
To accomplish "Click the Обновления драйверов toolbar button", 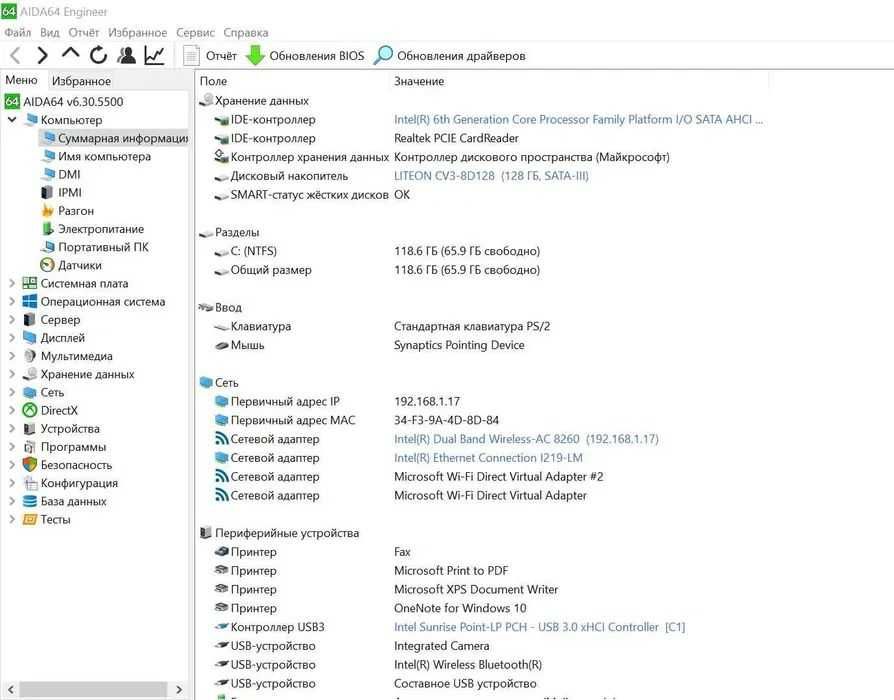I will (450, 56).
